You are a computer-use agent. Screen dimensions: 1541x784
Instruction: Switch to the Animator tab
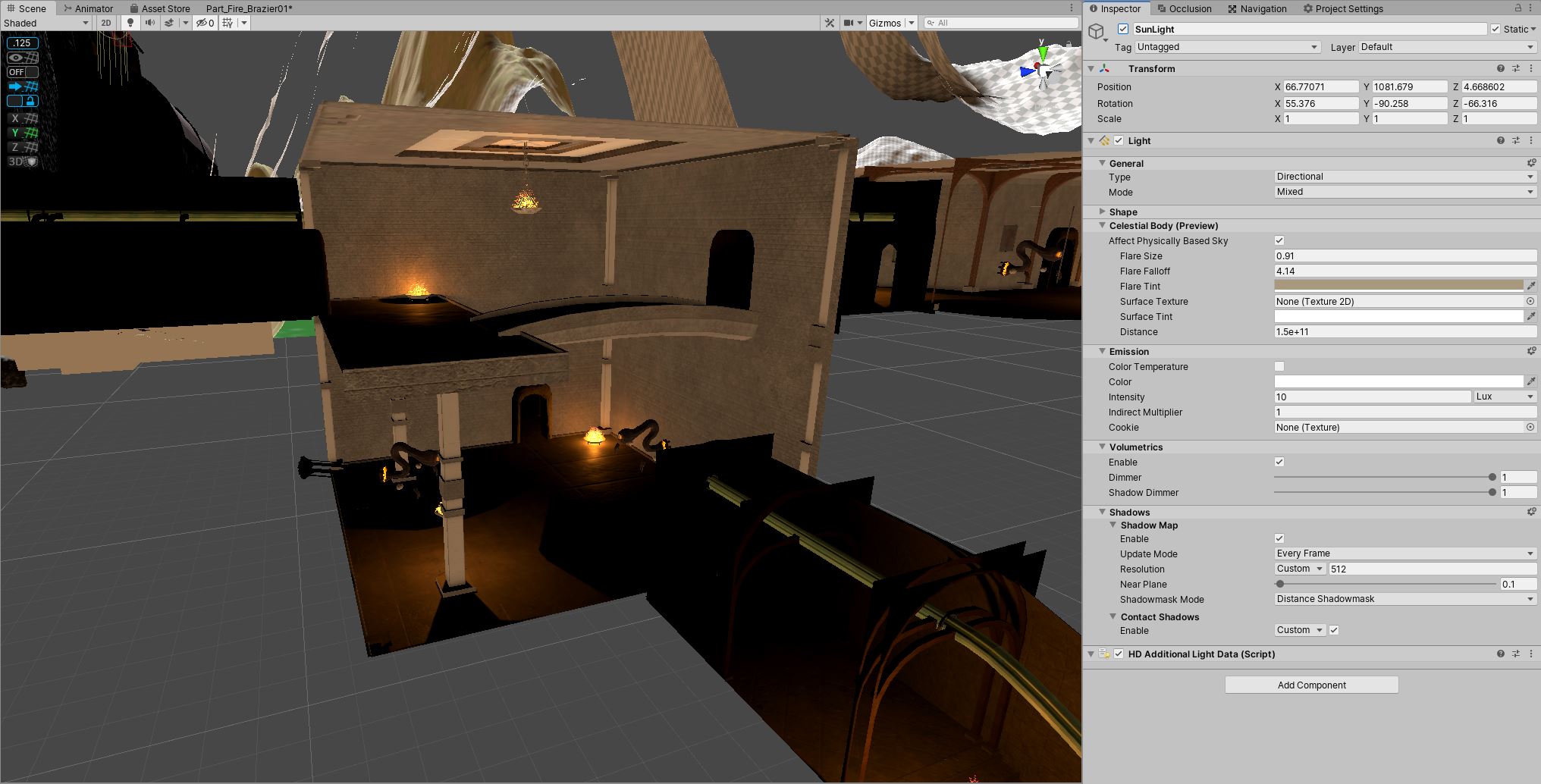tap(92, 8)
